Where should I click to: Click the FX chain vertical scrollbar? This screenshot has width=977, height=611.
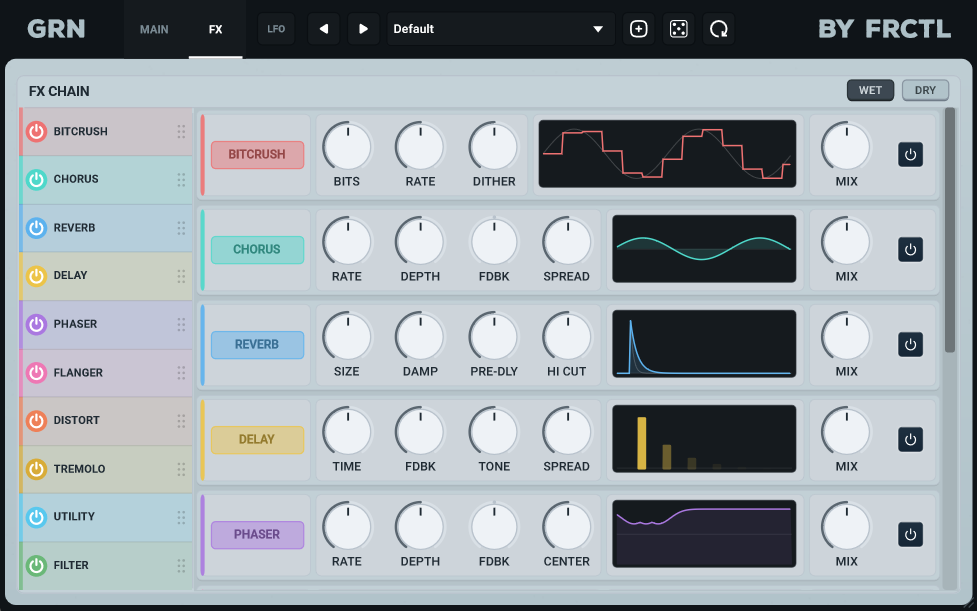(x=950, y=230)
